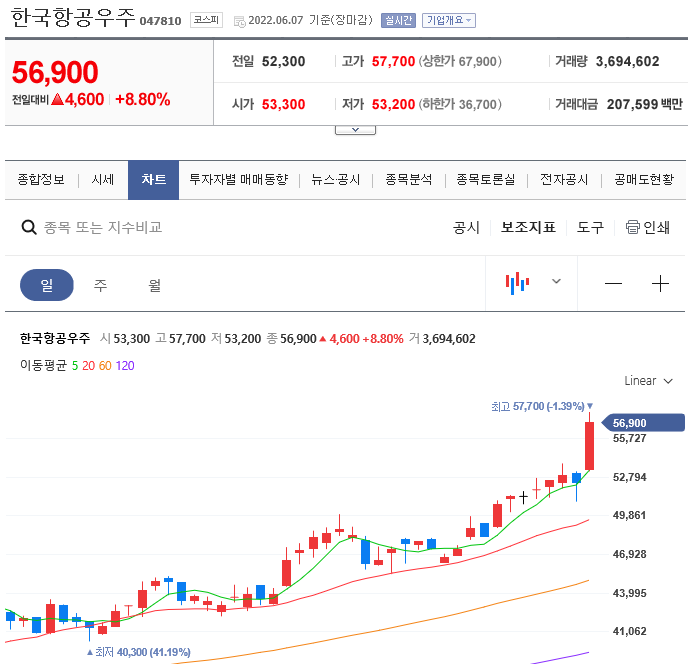
Task: Open the 종합정보 tab
Action: [41, 179]
